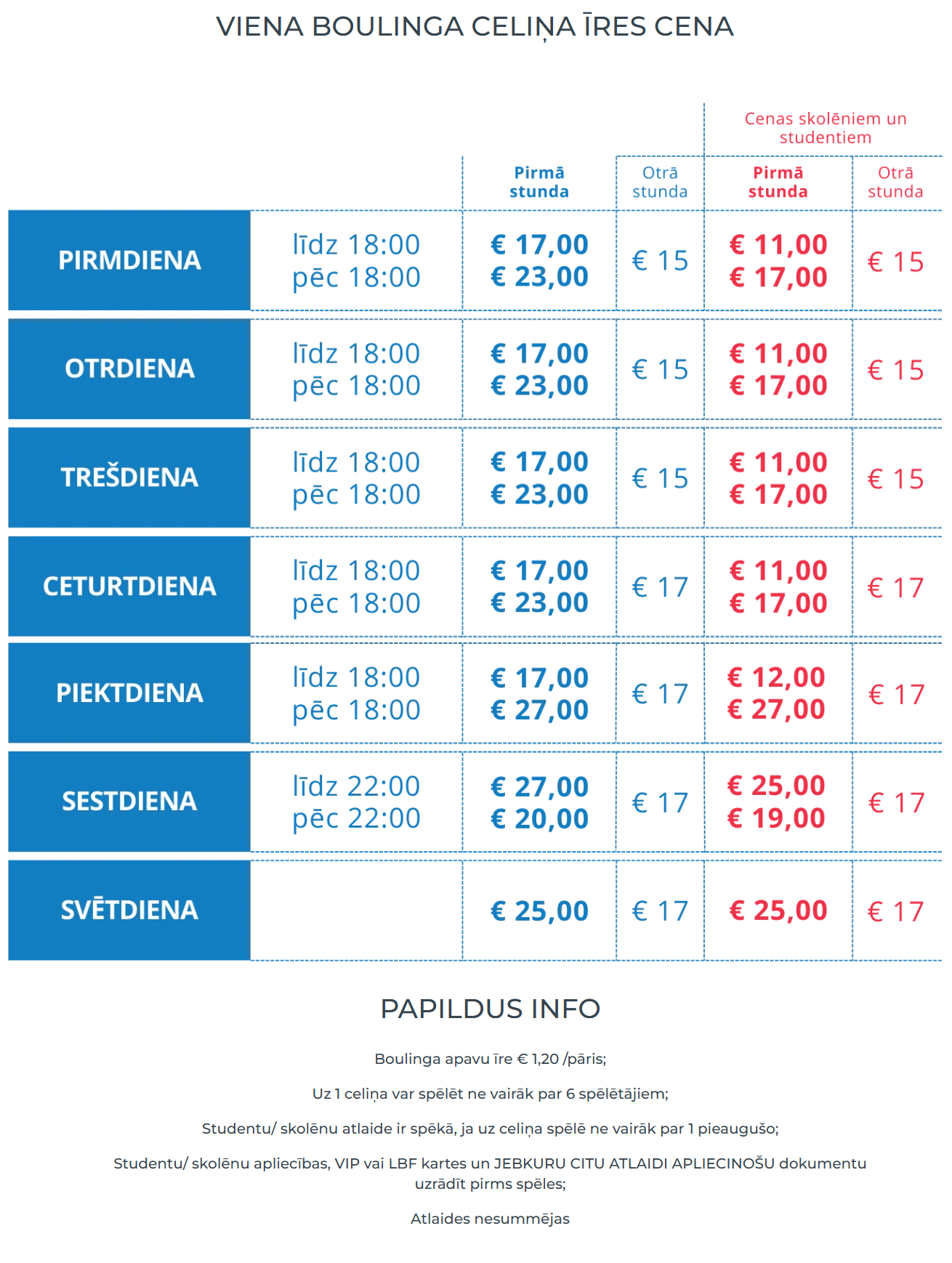Click the PIEKTDIENA row header

point(129,693)
